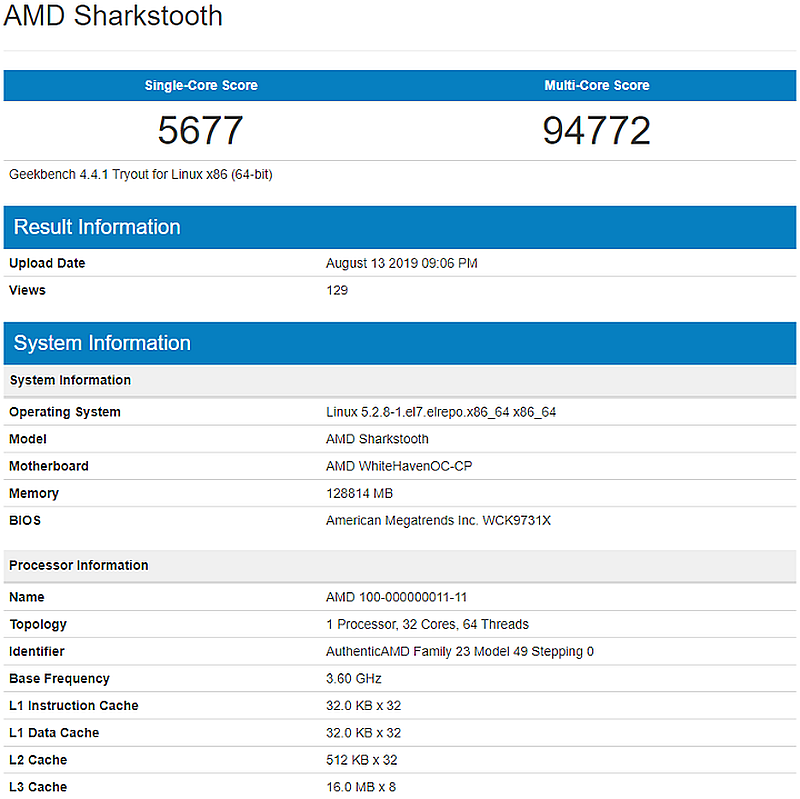Screen dimensions: 800x799
Task: Select the Operating System value text
Action: (x=442, y=411)
